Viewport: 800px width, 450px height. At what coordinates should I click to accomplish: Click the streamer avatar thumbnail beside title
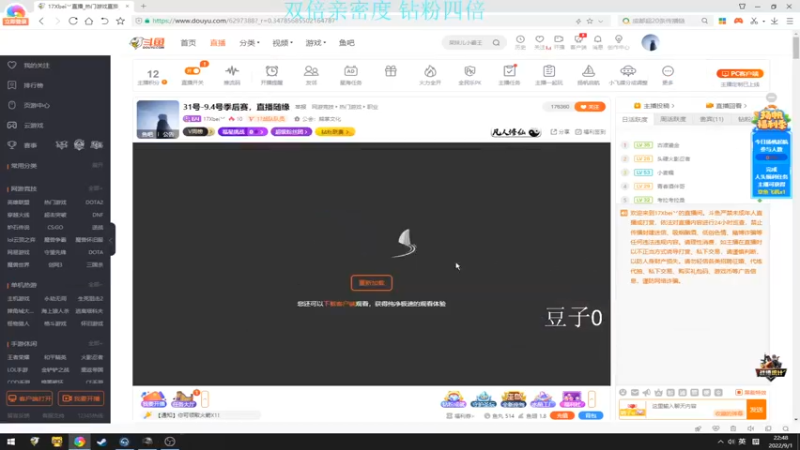point(158,119)
